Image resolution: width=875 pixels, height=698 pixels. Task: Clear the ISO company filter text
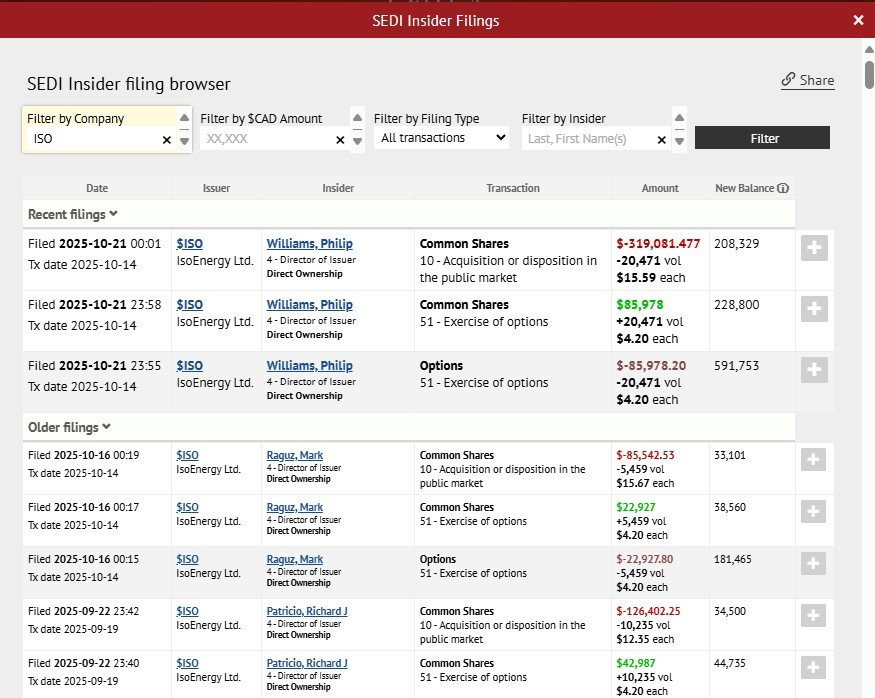167,140
